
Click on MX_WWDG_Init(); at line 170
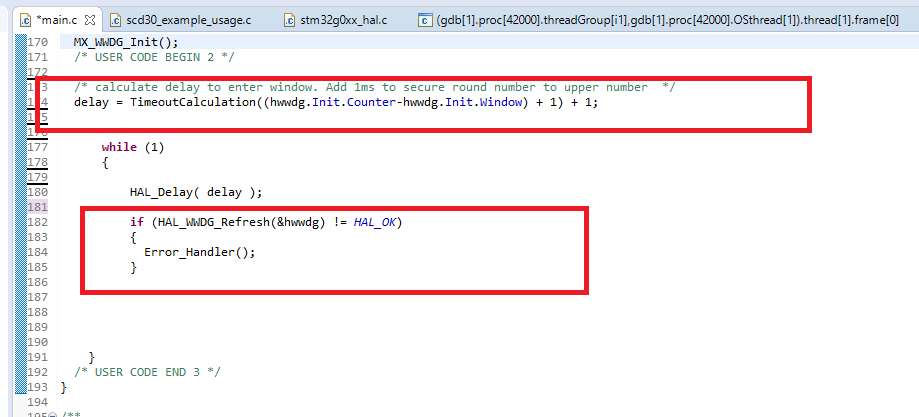[x=125, y=42]
